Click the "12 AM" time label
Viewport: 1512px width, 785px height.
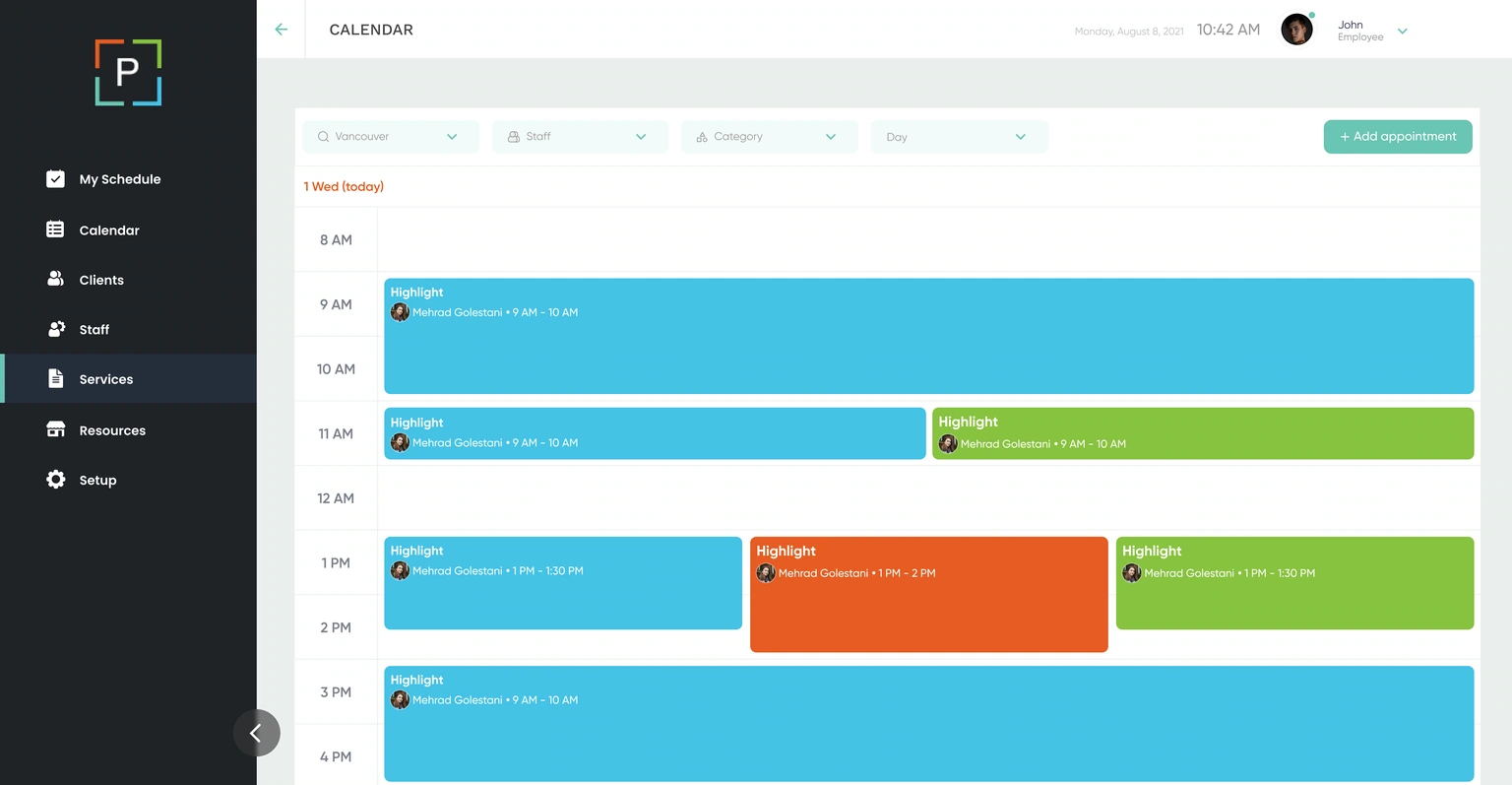click(x=336, y=498)
